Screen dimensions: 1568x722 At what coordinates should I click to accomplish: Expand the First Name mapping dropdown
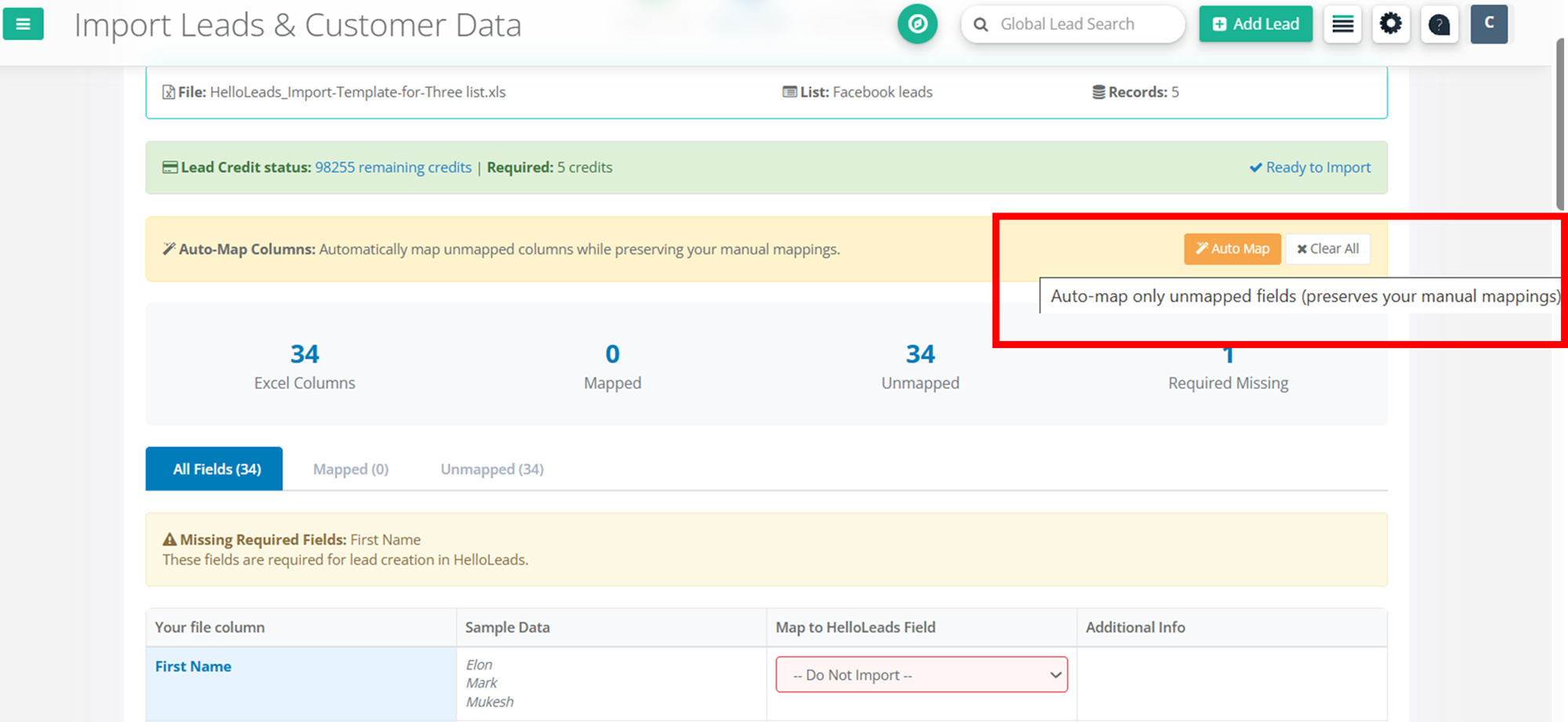click(921, 675)
